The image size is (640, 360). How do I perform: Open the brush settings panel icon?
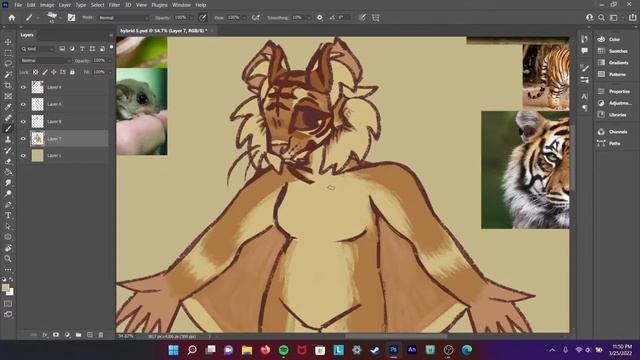(71, 18)
